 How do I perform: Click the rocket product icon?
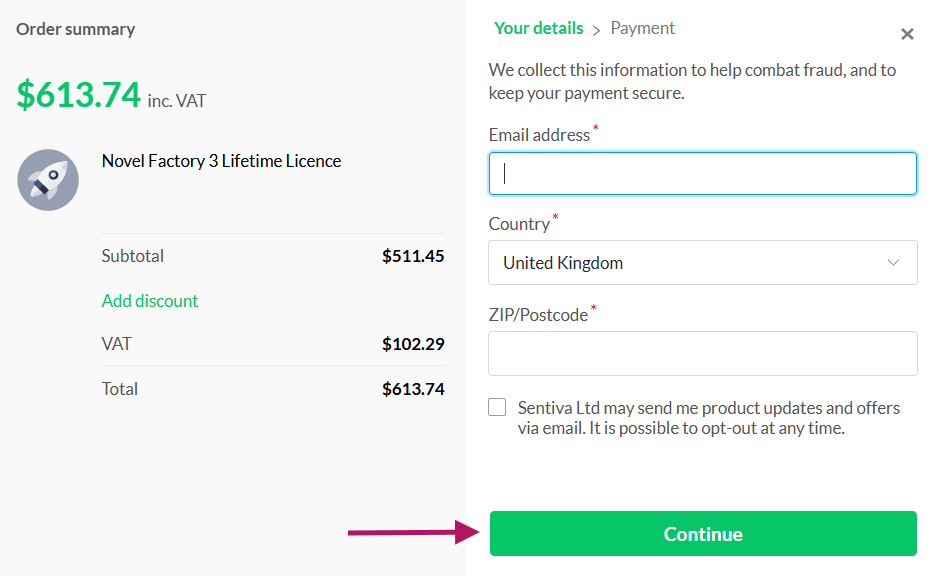(48, 179)
